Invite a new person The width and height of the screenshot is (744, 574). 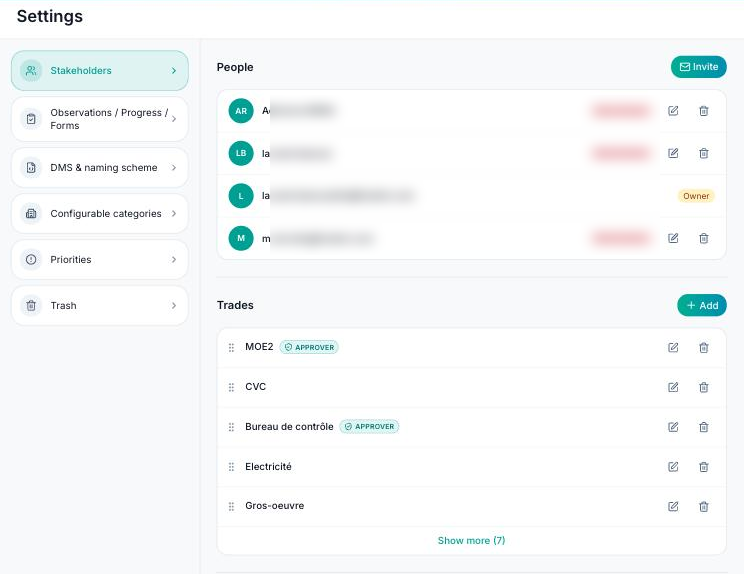coord(698,67)
